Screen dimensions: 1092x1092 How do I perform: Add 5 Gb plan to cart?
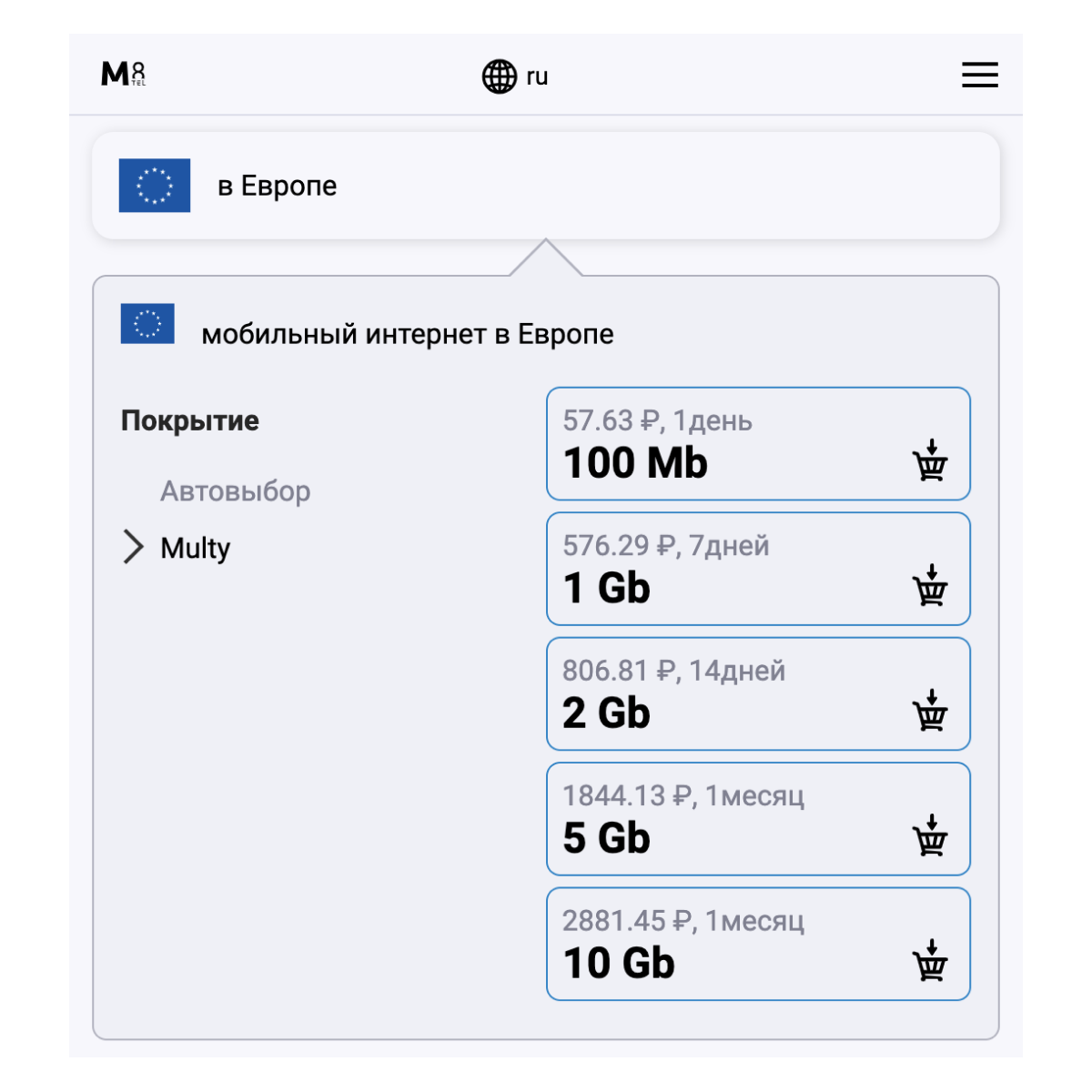pyautogui.click(x=930, y=834)
